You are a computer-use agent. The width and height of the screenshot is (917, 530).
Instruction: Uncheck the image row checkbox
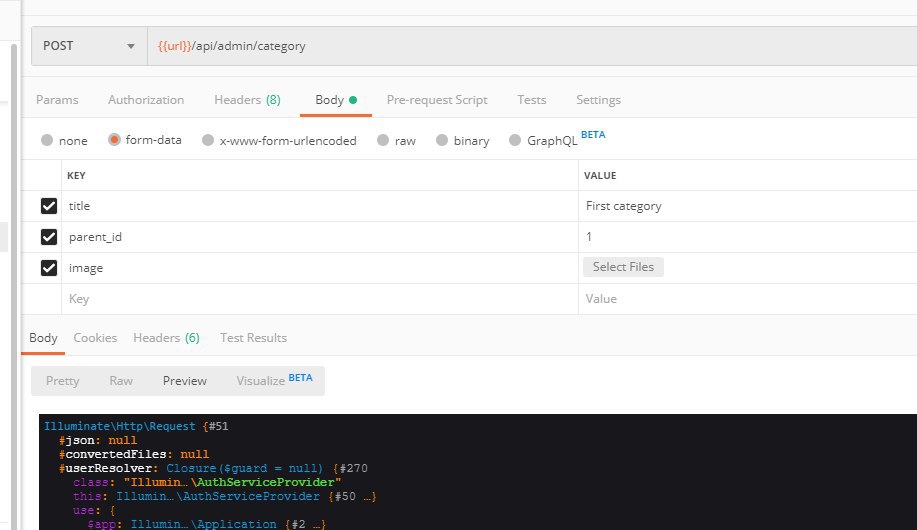pos(49,268)
